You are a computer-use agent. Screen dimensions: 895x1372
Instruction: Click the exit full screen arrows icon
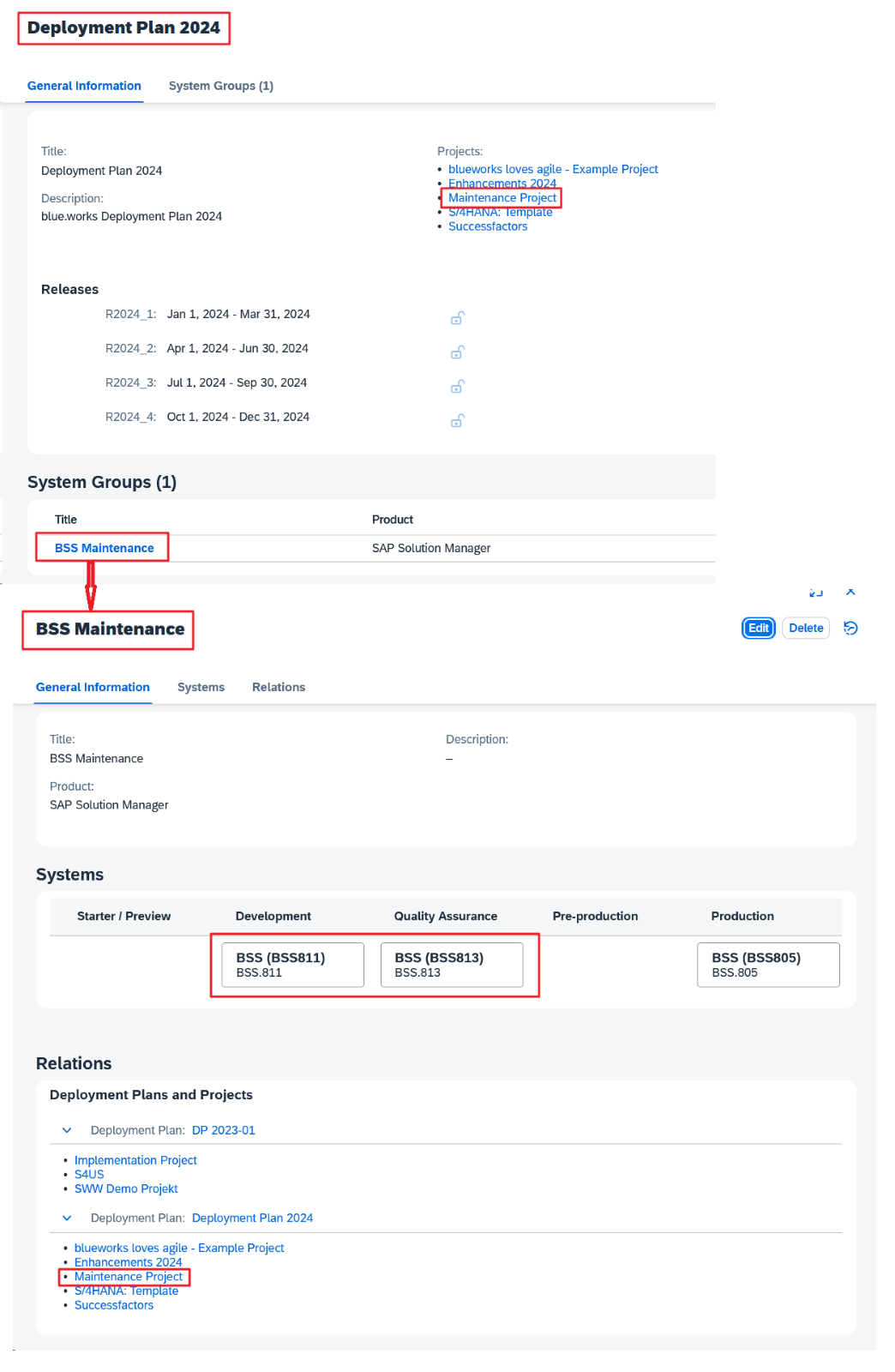pos(816,593)
